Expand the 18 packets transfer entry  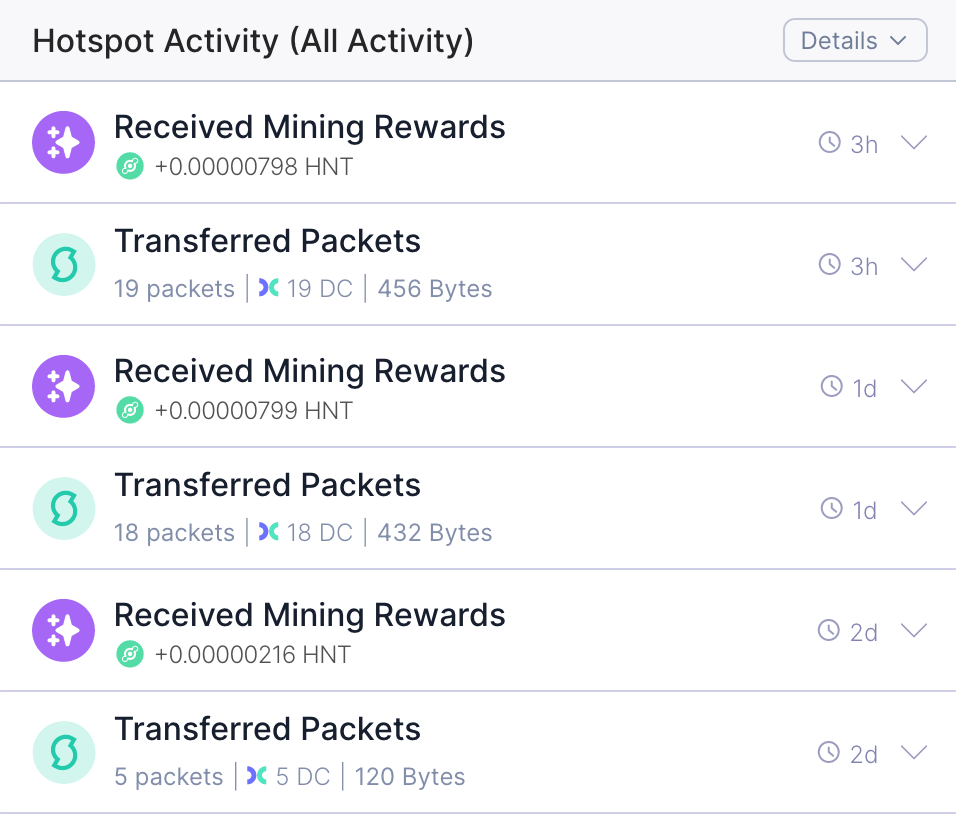point(914,509)
